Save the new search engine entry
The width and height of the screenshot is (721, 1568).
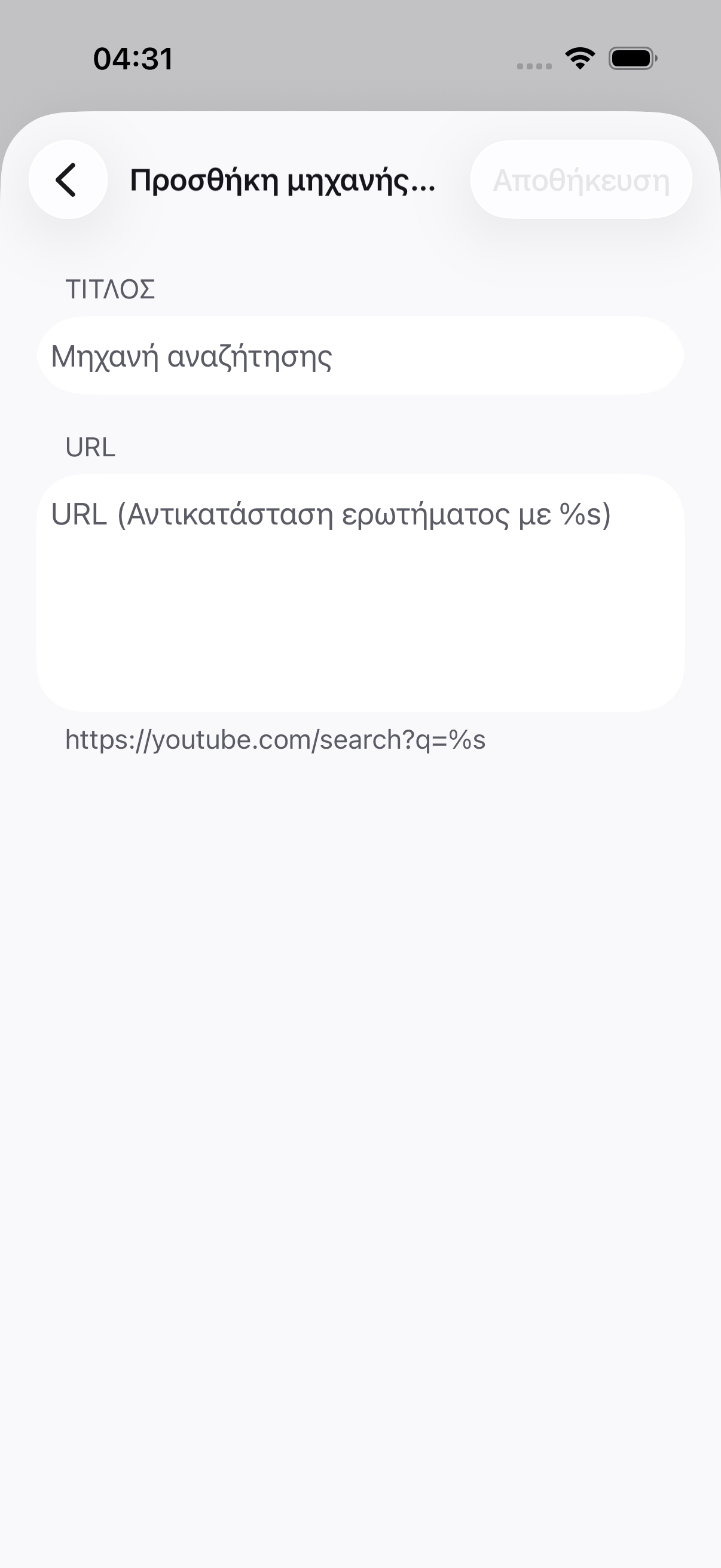tap(581, 179)
